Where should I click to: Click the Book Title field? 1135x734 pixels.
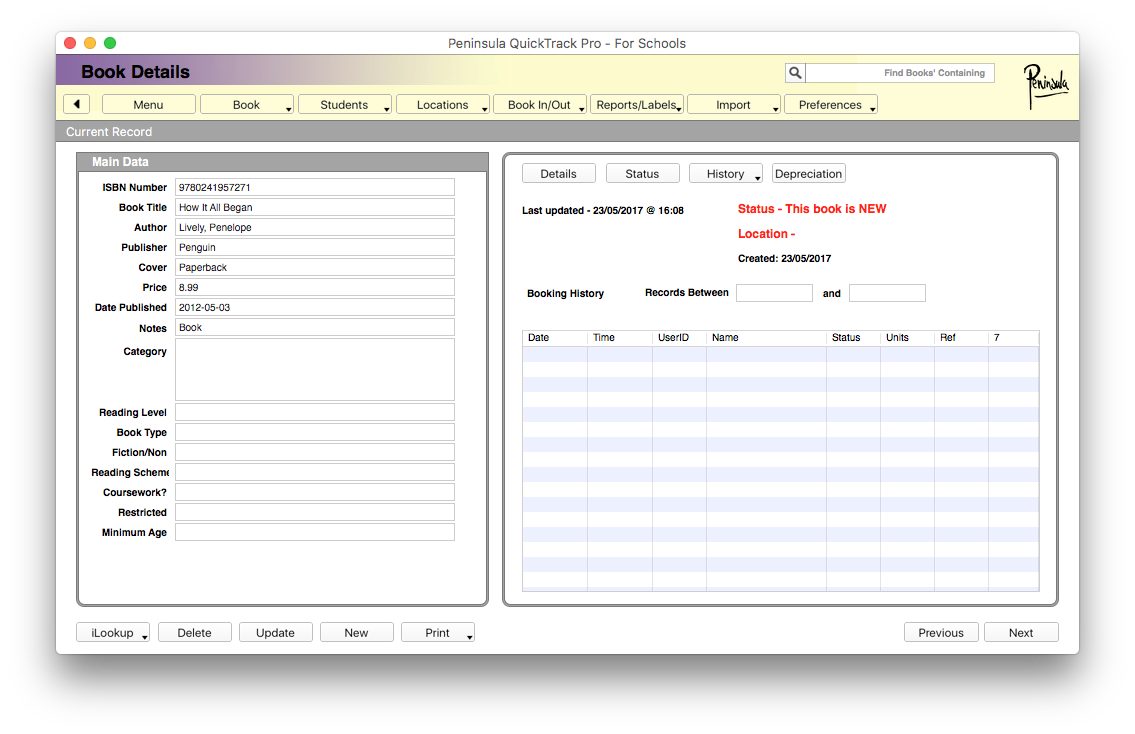click(315, 208)
